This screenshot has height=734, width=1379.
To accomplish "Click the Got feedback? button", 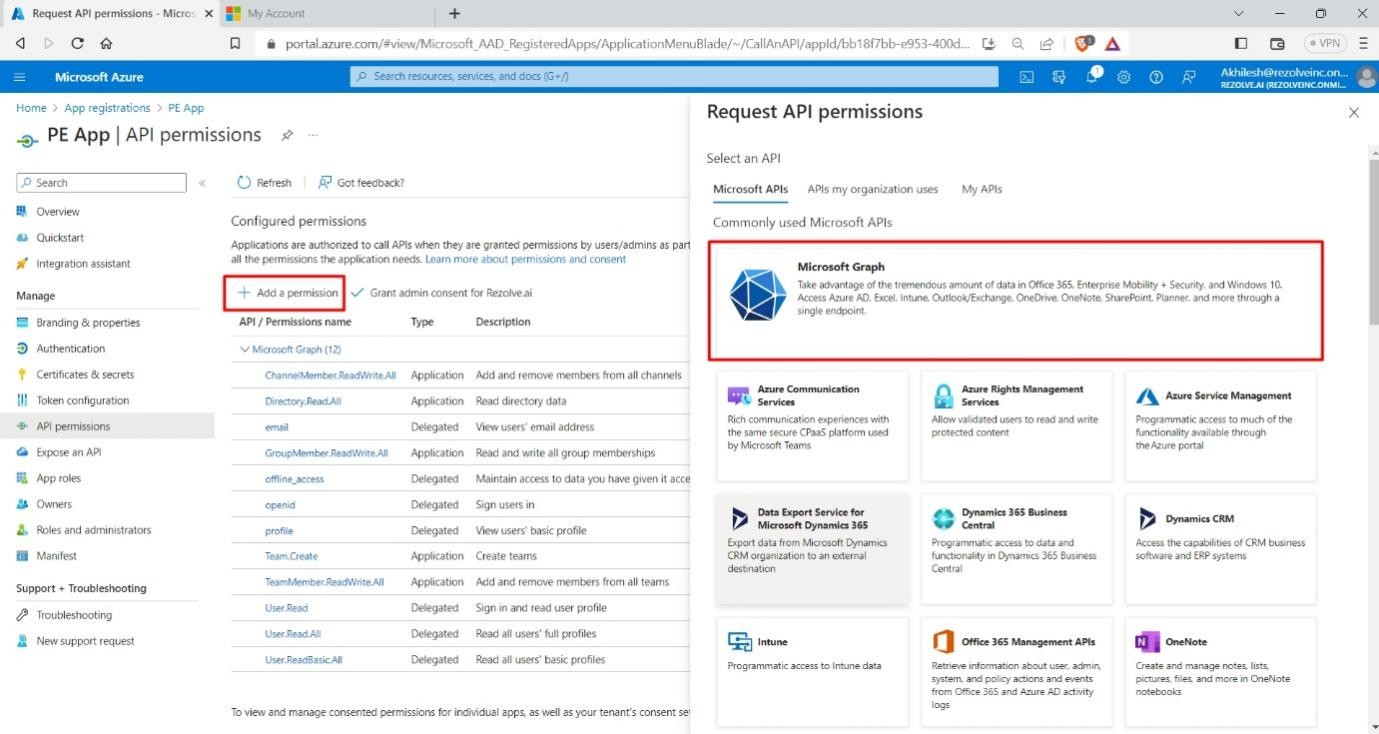I will [x=361, y=183].
